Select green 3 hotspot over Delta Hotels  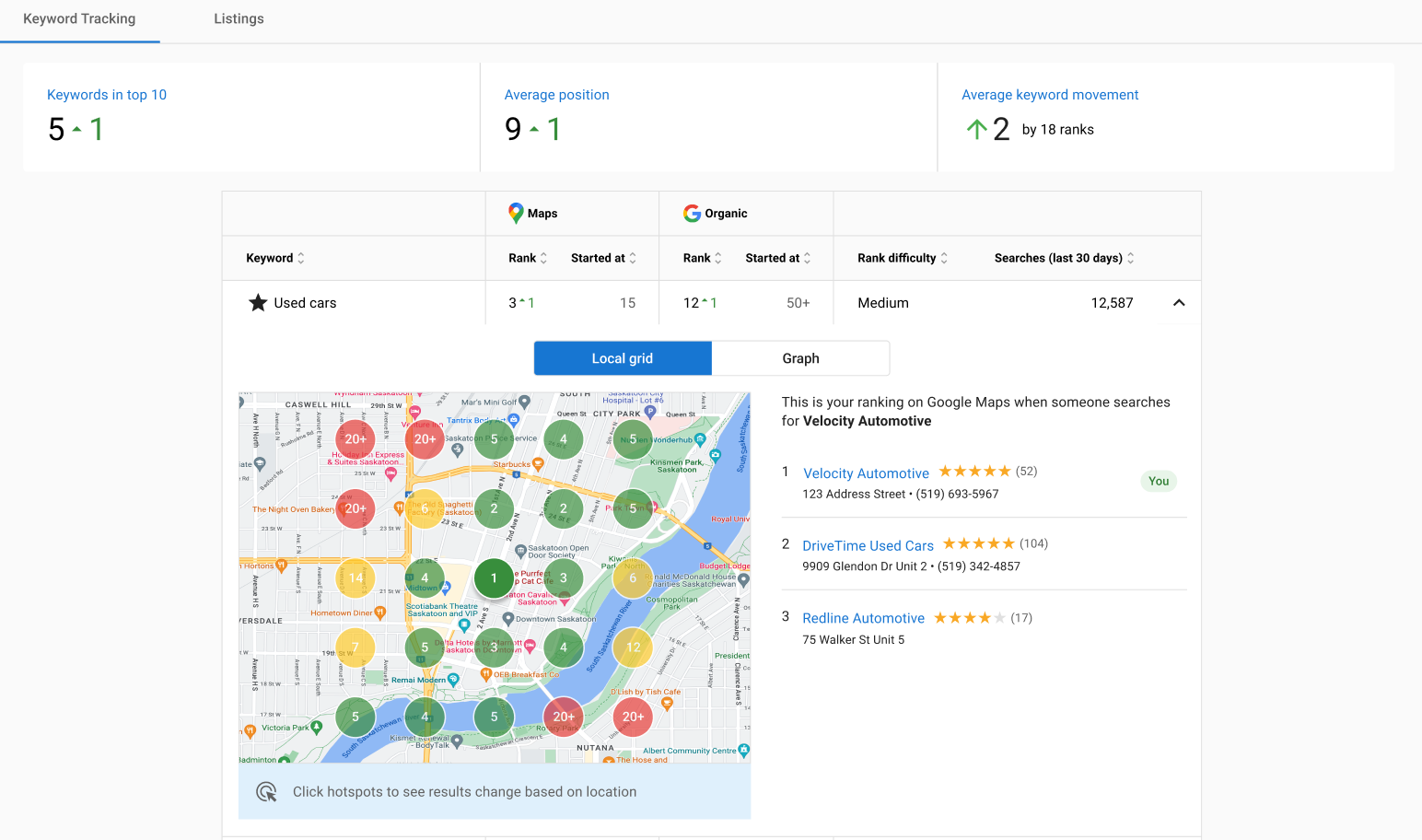pyautogui.click(x=494, y=647)
